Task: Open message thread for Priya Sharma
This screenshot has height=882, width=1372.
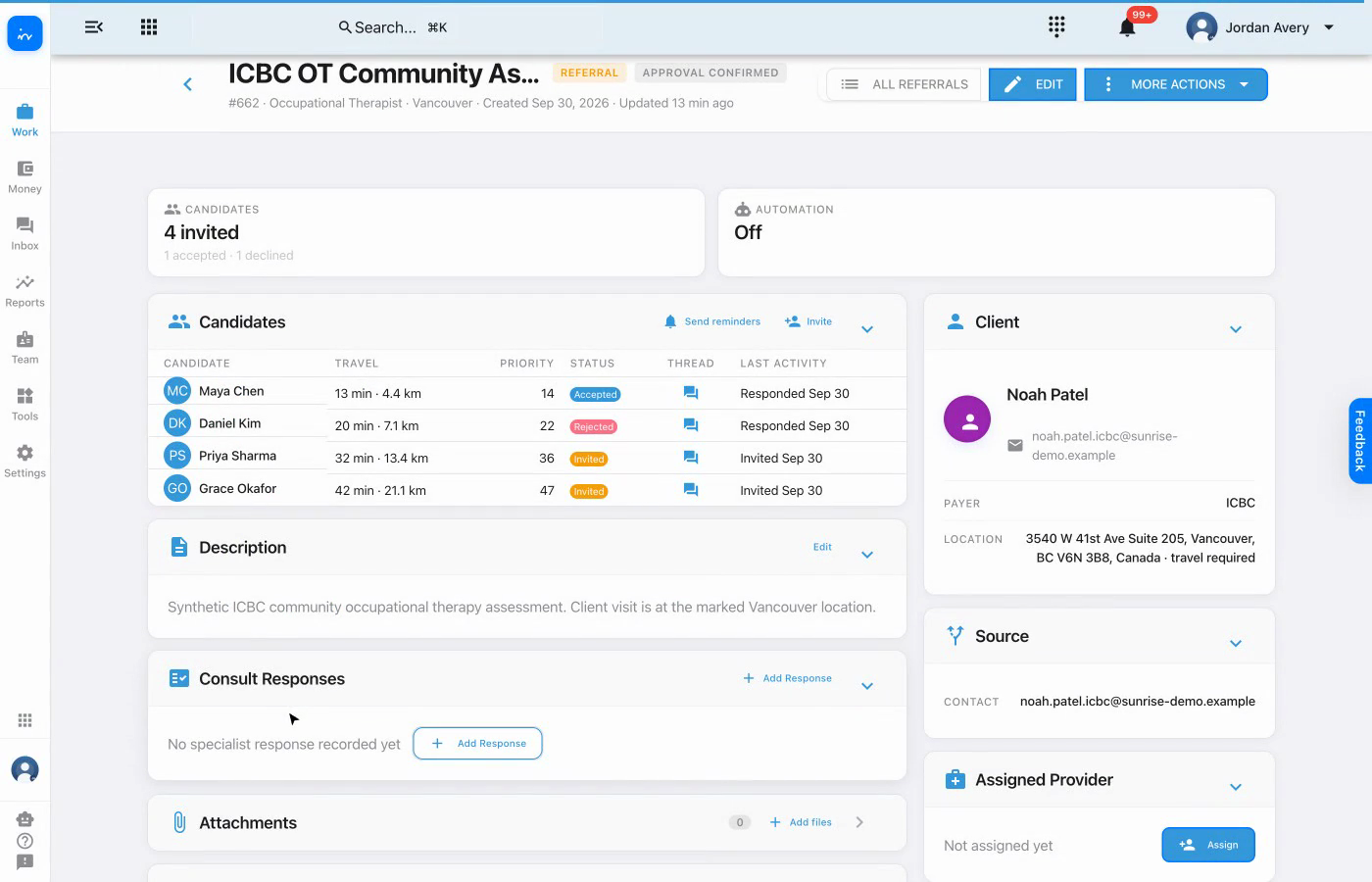Action: [x=691, y=458]
